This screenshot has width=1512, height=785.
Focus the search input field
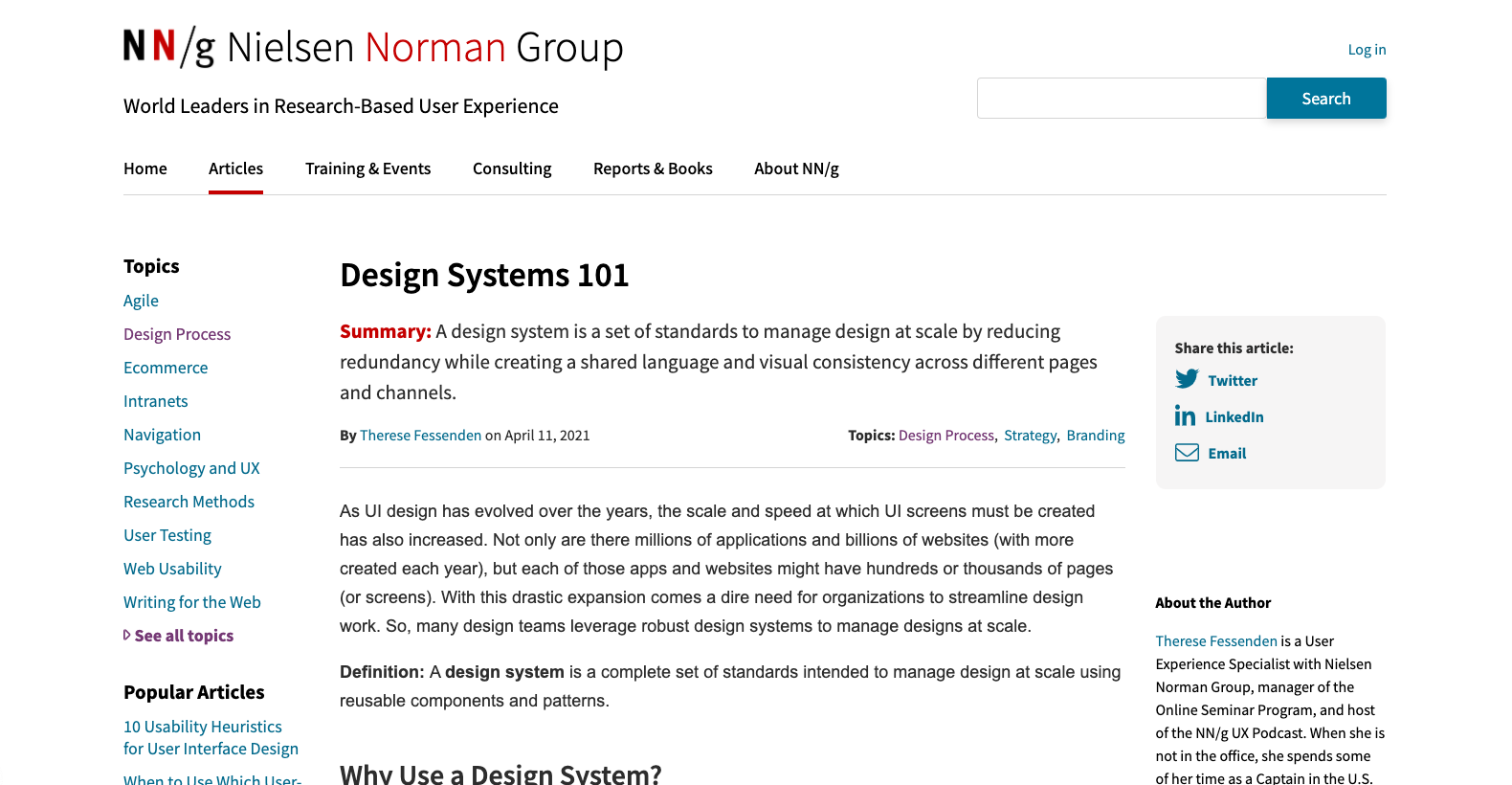pyautogui.click(x=1122, y=99)
